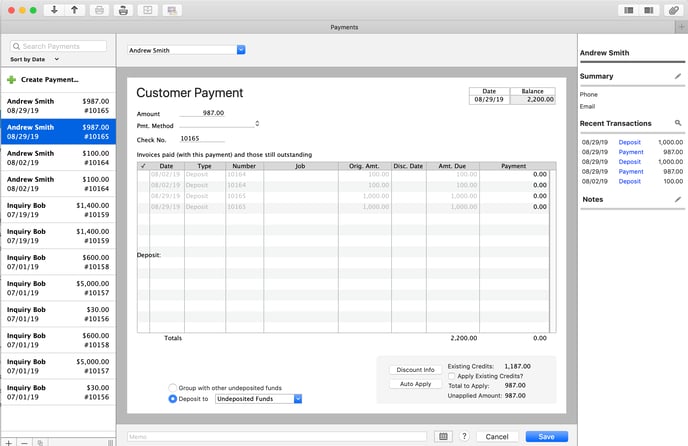Open the Undeposited Funds dropdown
This screenshot has width=688, height=446.
[x=298, y=399]
